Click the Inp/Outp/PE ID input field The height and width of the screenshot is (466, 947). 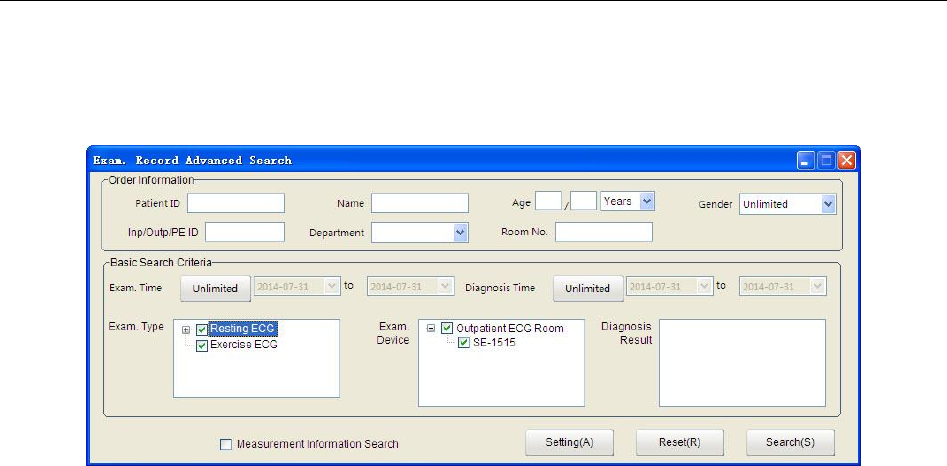245,232
